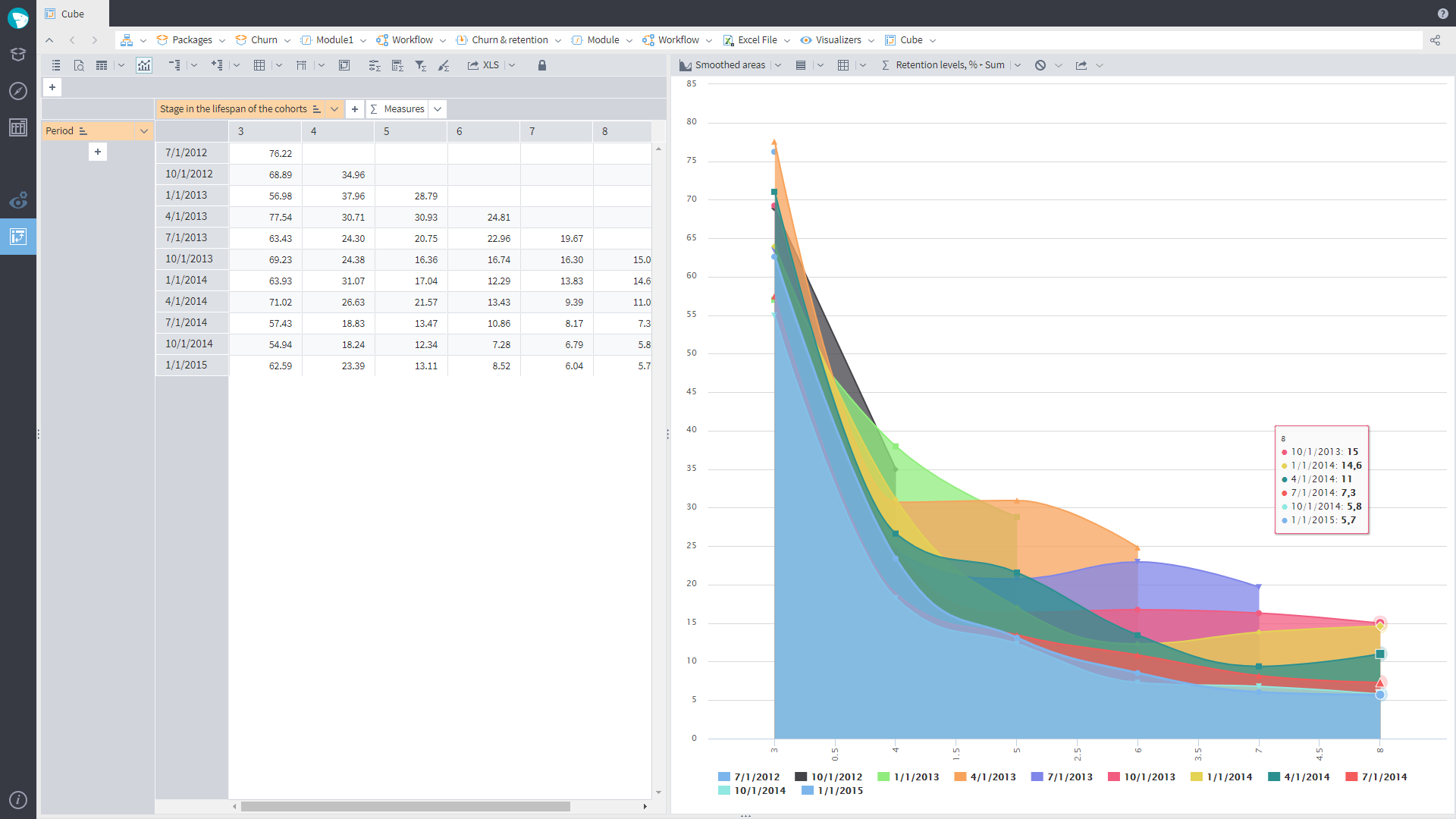Open the filter with sigma icon
The width and height of the screenshot is (1456, 819).
(x=421, y=66)
